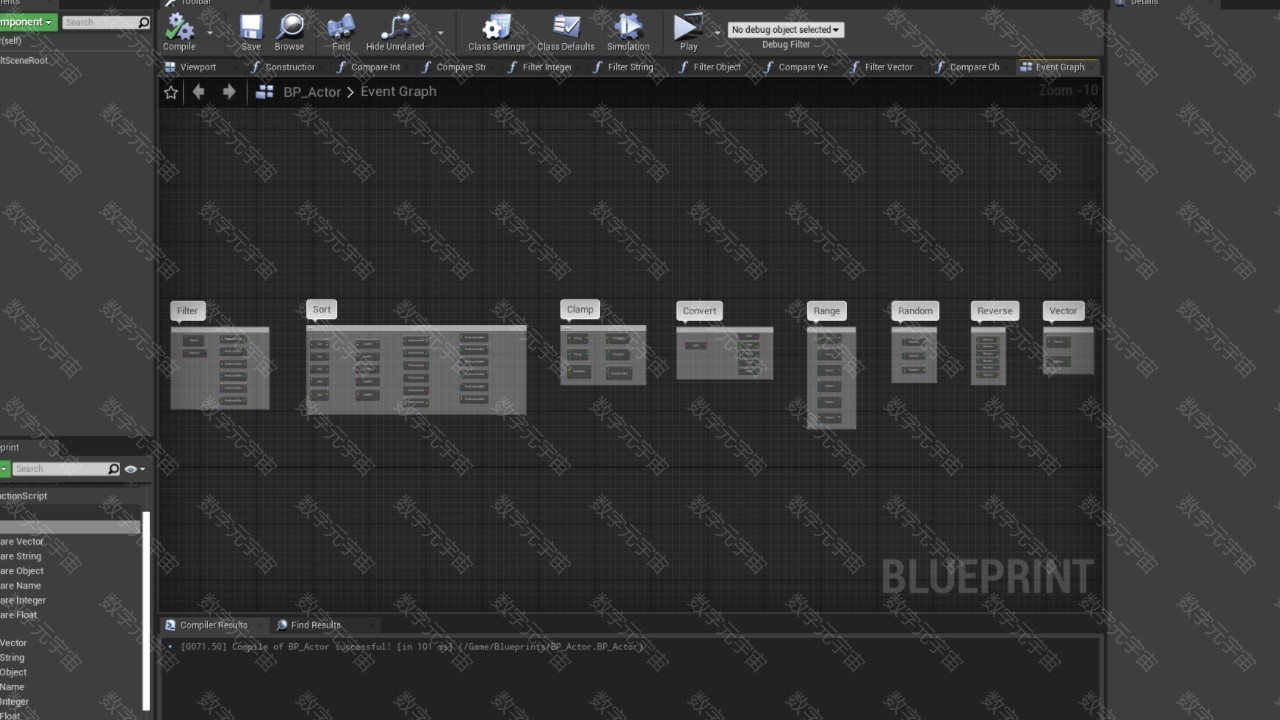Viewport: 1280px width, 720px height.
Task: Toggle Hide Unrelated nodes
Action: [395, 32]
